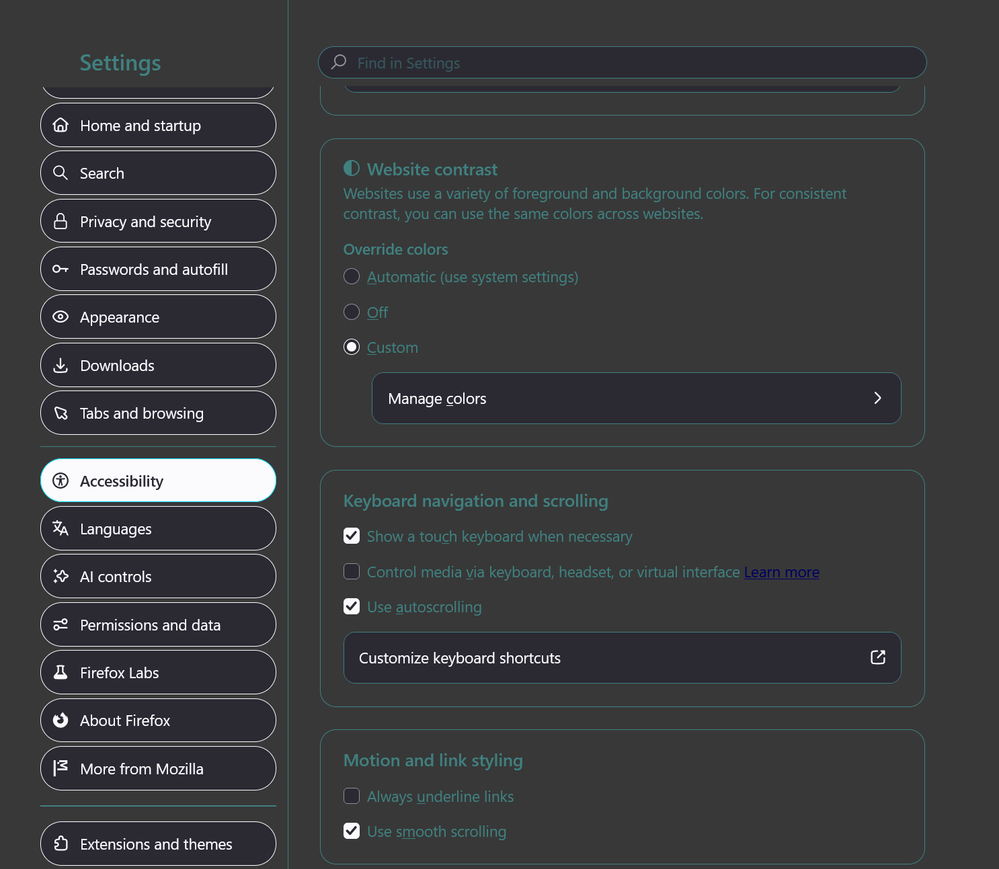Screen dimensions: 999x869
Task: Click Customize keyboard shortcuts button
Action: [x=622, y=657]
